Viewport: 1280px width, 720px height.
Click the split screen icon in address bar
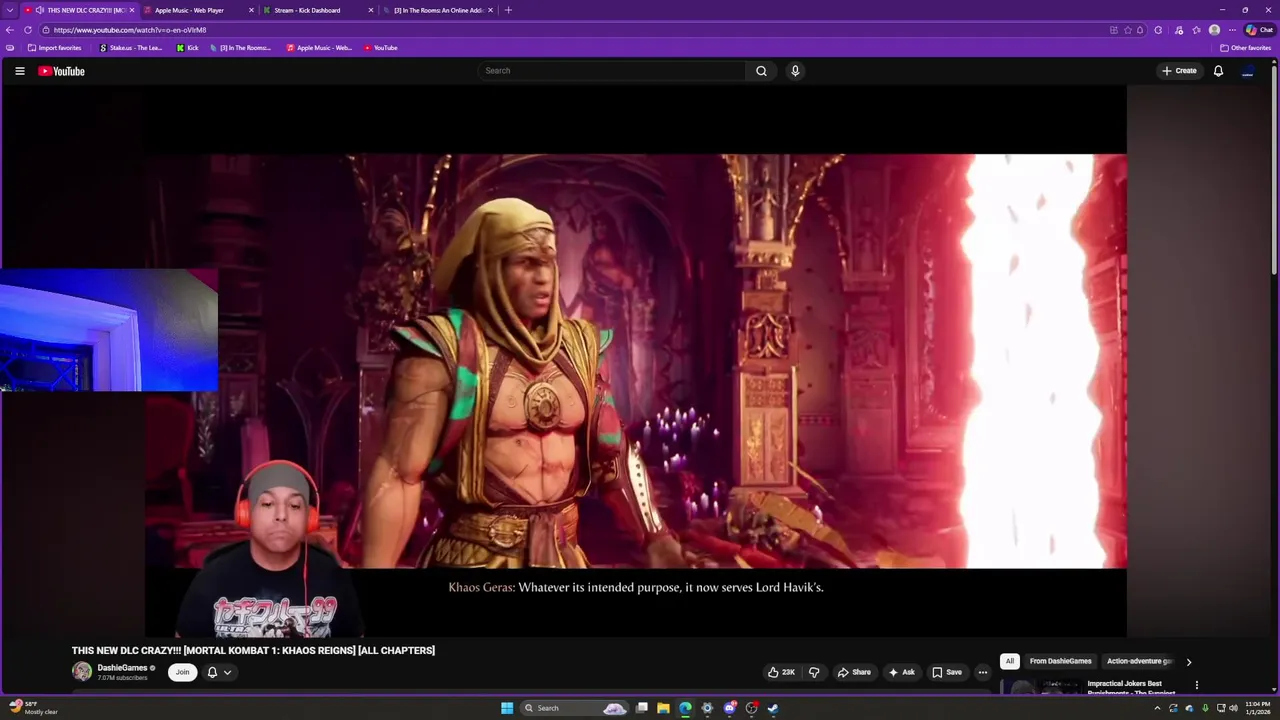point(1113,30)
